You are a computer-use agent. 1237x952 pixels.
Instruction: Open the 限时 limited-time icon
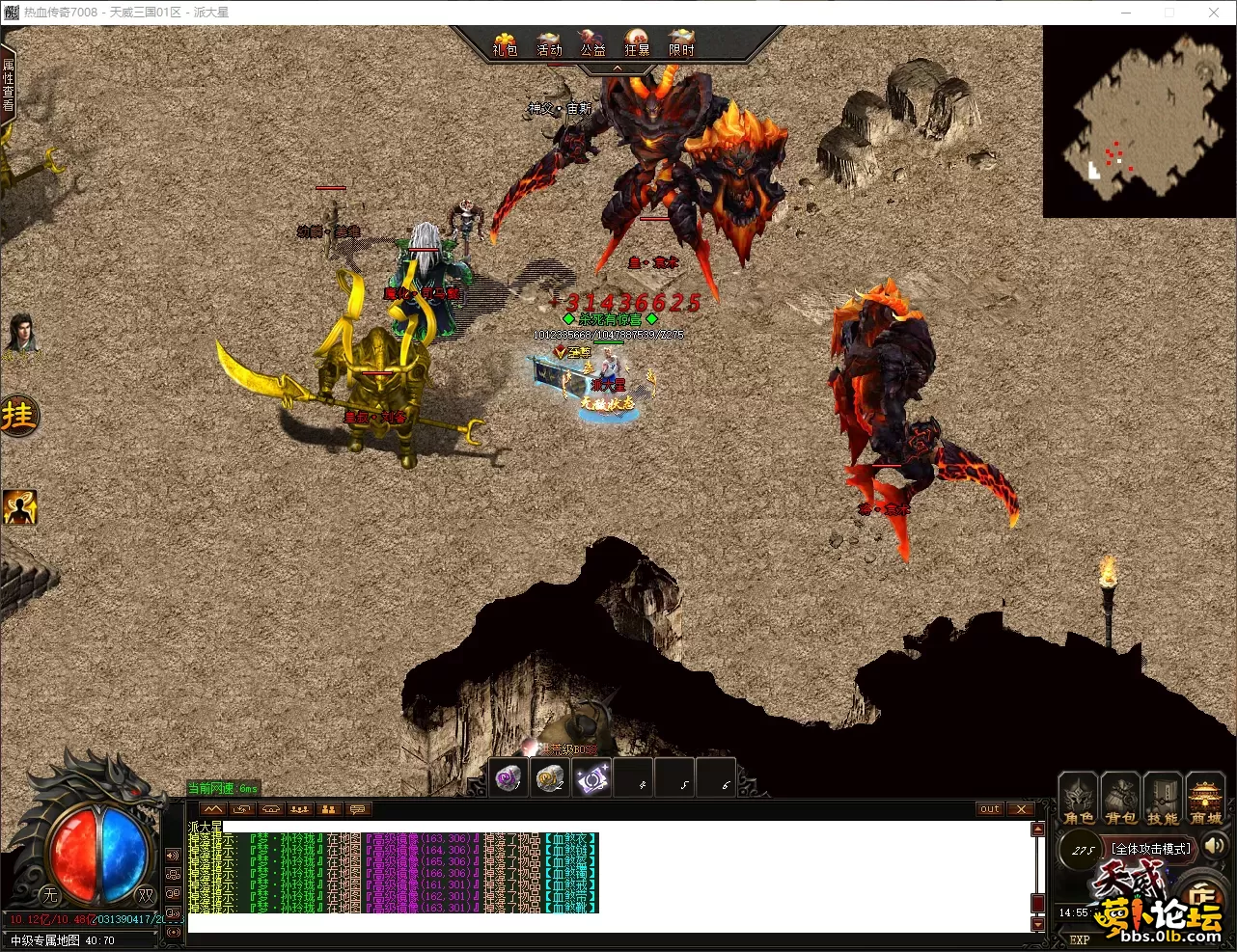pyautogui.click(x=681, y=43)
